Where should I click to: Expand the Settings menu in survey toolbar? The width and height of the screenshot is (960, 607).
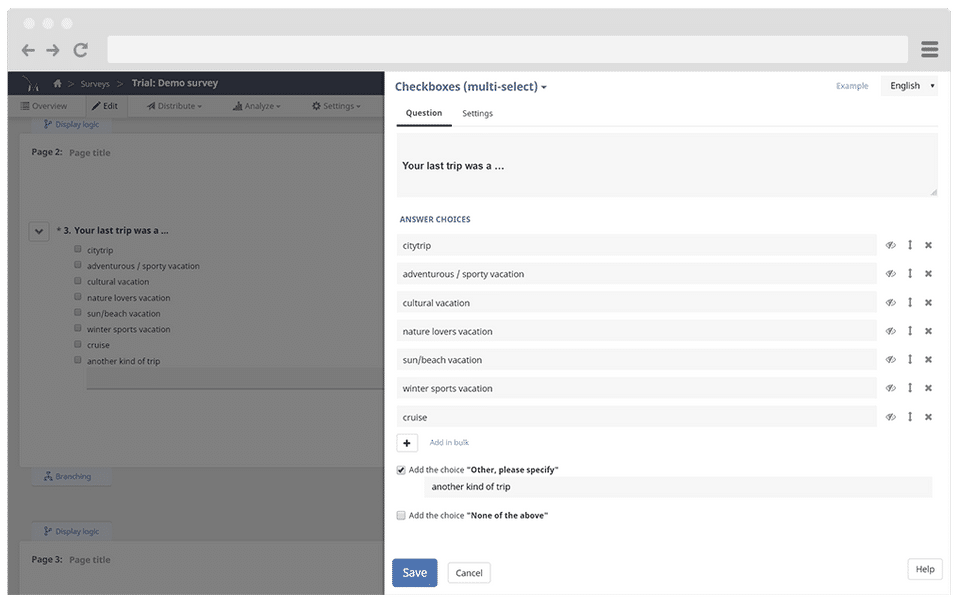point(336,106)
